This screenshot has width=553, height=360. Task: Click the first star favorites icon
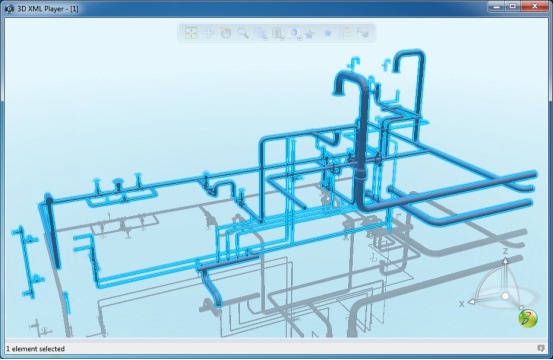[x=310, y=34]
